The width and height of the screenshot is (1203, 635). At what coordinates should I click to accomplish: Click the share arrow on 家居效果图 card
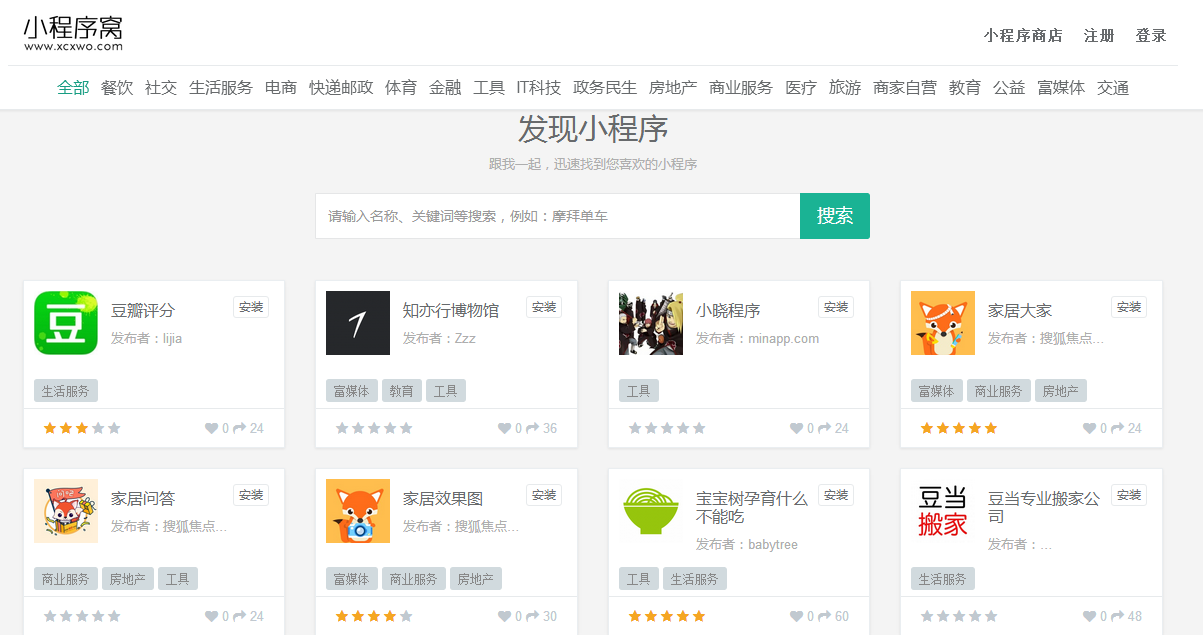(x=532, y=616)
